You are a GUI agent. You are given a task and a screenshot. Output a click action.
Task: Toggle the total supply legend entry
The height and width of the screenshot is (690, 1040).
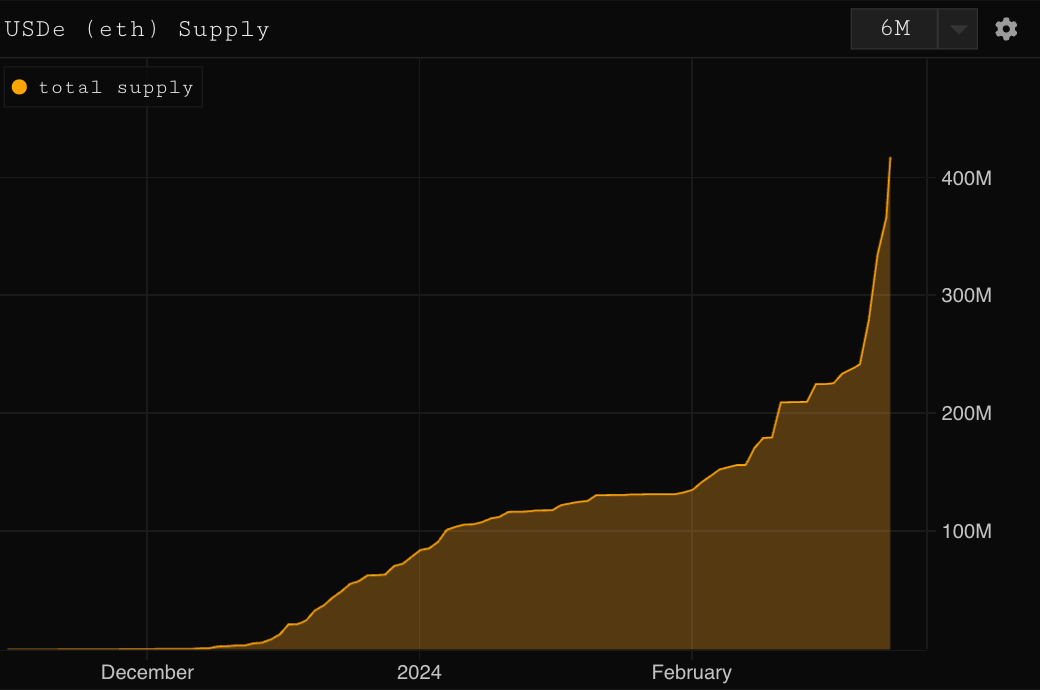(103, 87)
